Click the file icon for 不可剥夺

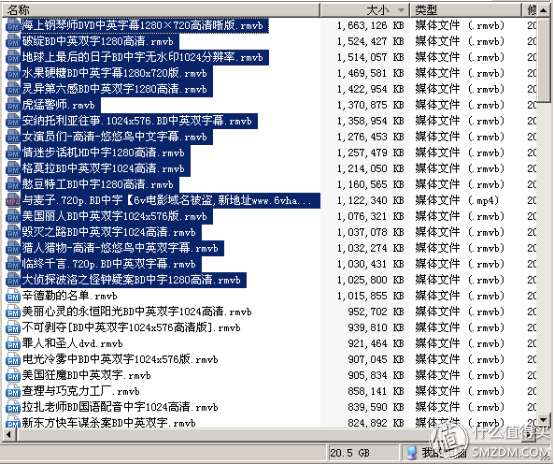click(x=13, y=328)
